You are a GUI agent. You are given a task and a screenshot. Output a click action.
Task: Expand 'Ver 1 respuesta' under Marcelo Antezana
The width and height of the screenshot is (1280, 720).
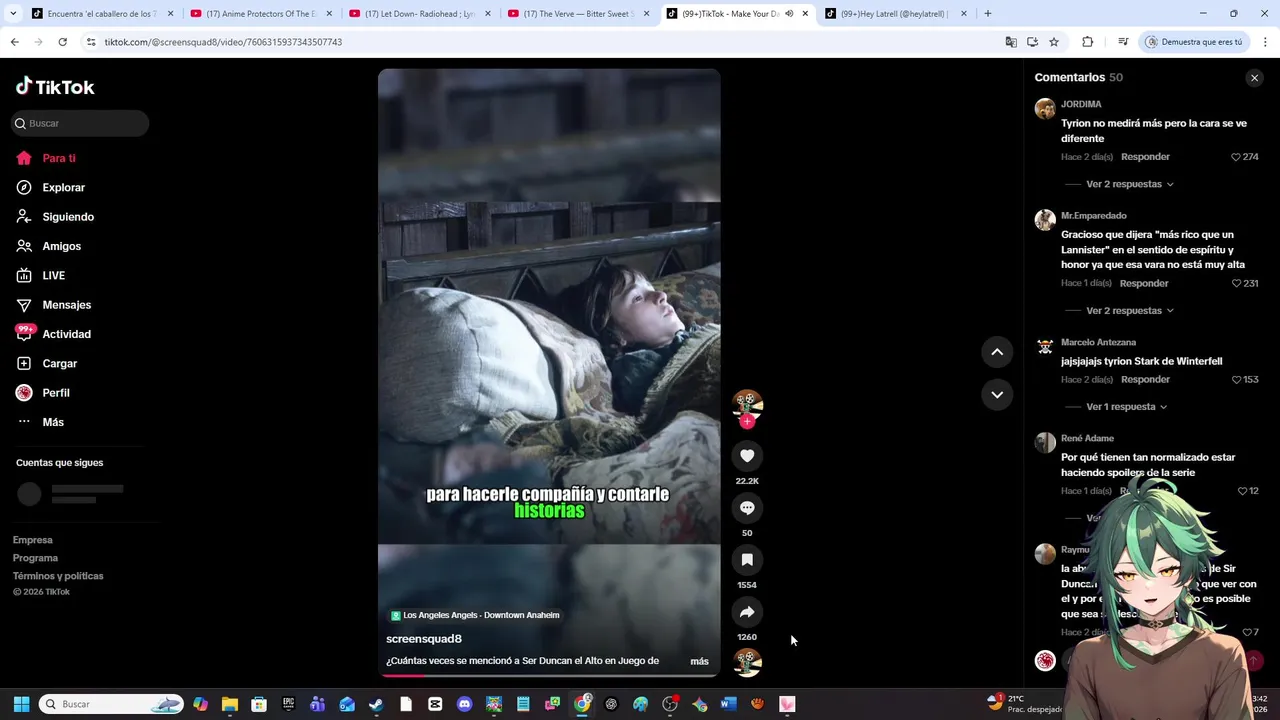click(x=1126, y=407)
